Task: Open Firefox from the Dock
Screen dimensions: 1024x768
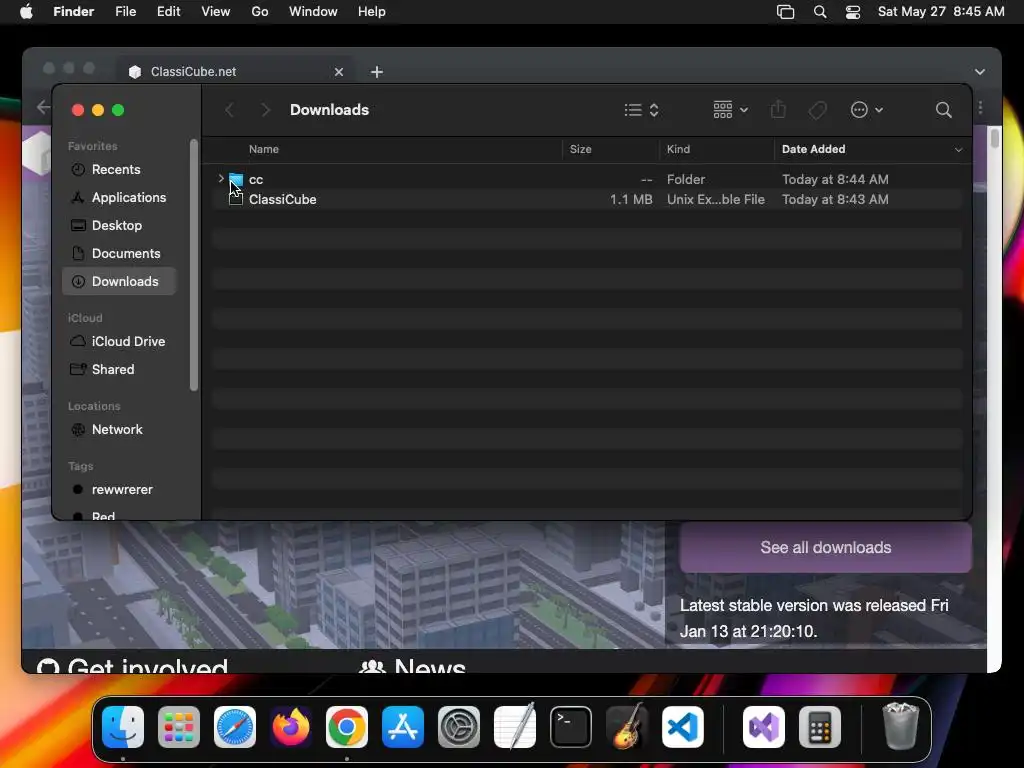Action: (291, 727)
